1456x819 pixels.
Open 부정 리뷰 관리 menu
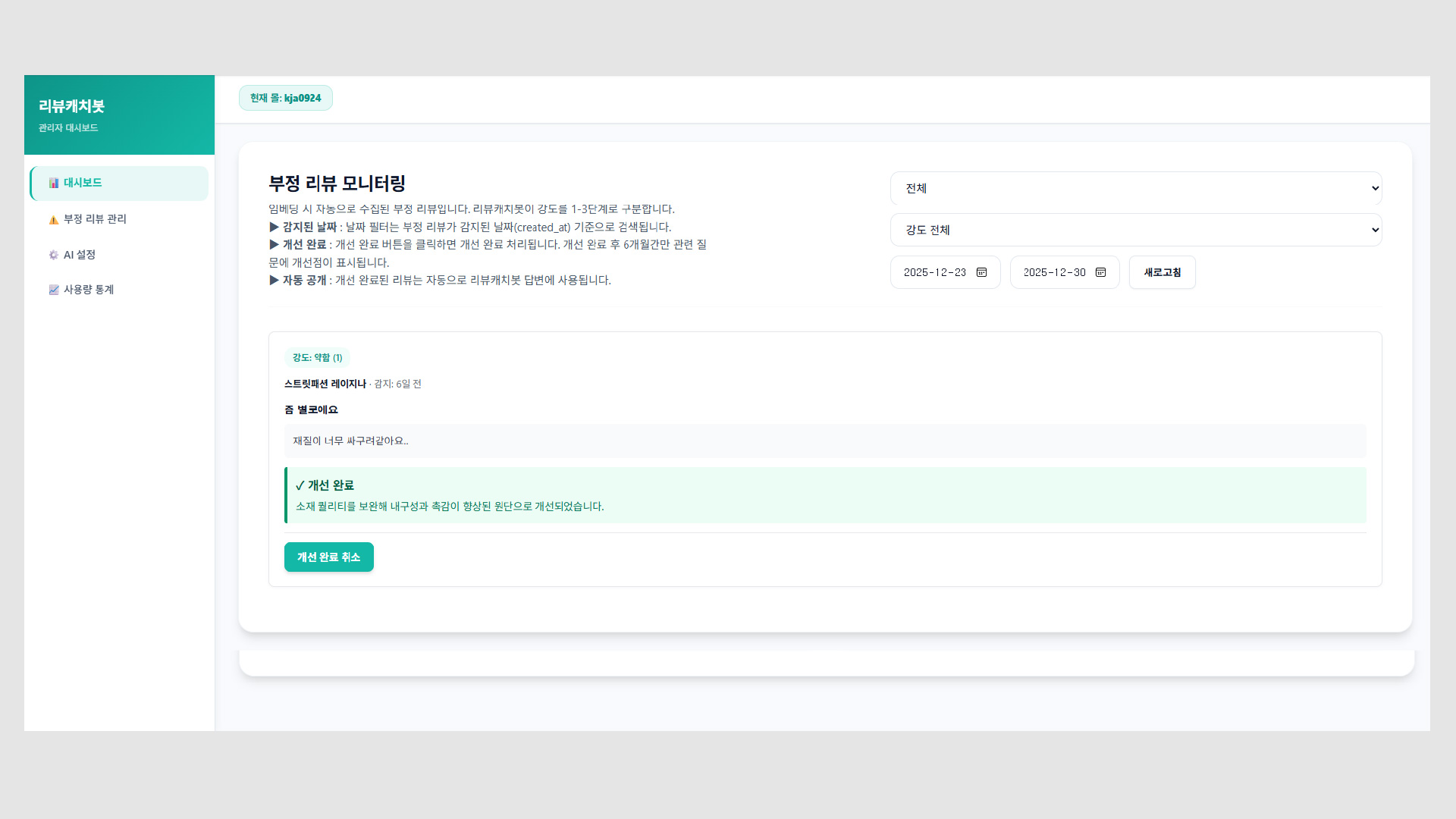[96, 219]
